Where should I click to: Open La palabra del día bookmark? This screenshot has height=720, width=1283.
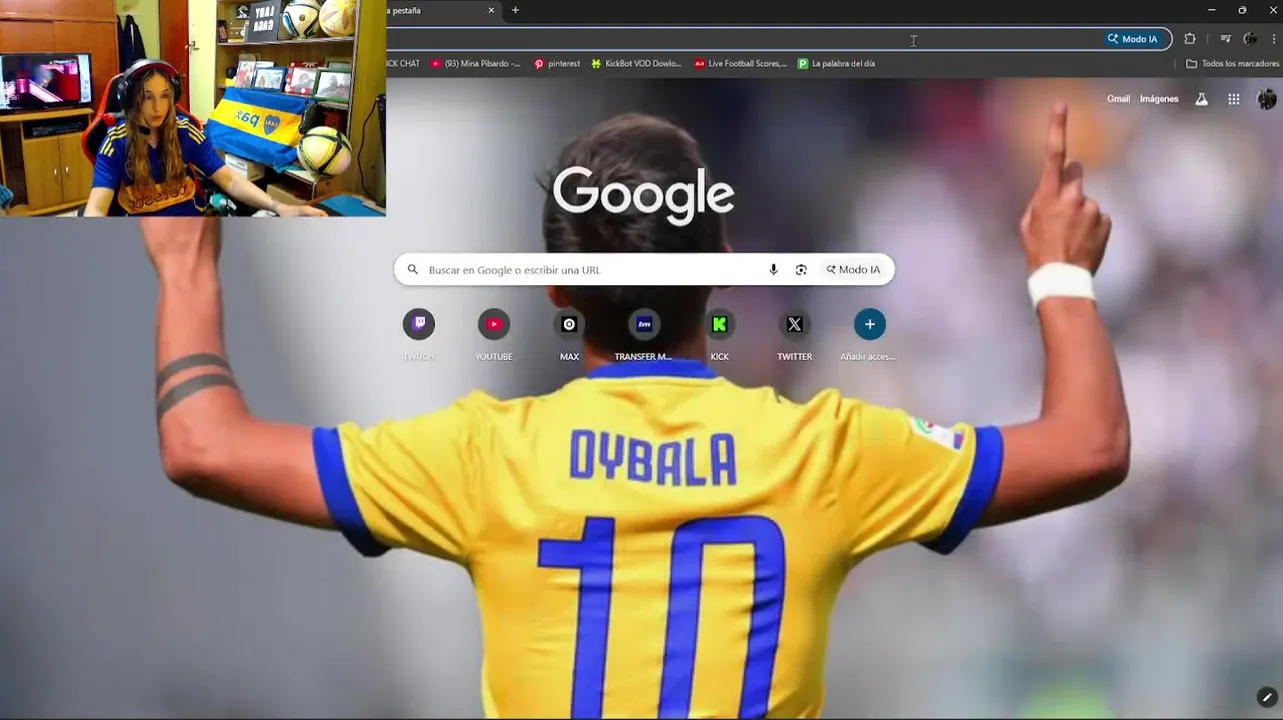click(836, 63)
